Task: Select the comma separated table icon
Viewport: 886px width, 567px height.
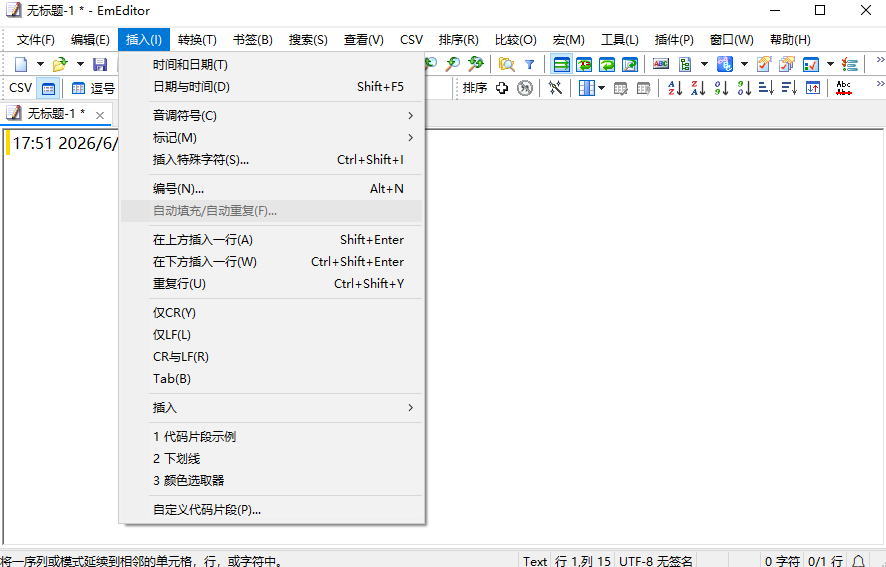Action: pos(79,88)
